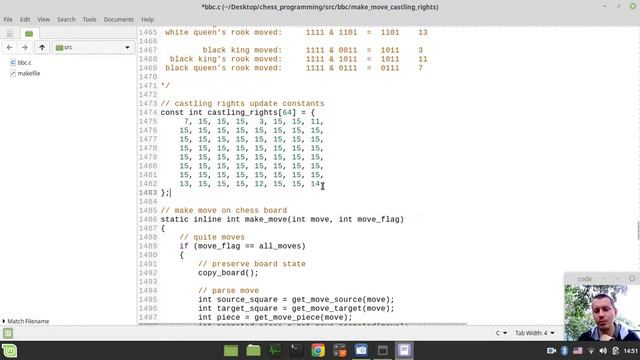Viewport: 640px width, 360px height.
Task: Open the File menu
Action: [x=8, y=20]
